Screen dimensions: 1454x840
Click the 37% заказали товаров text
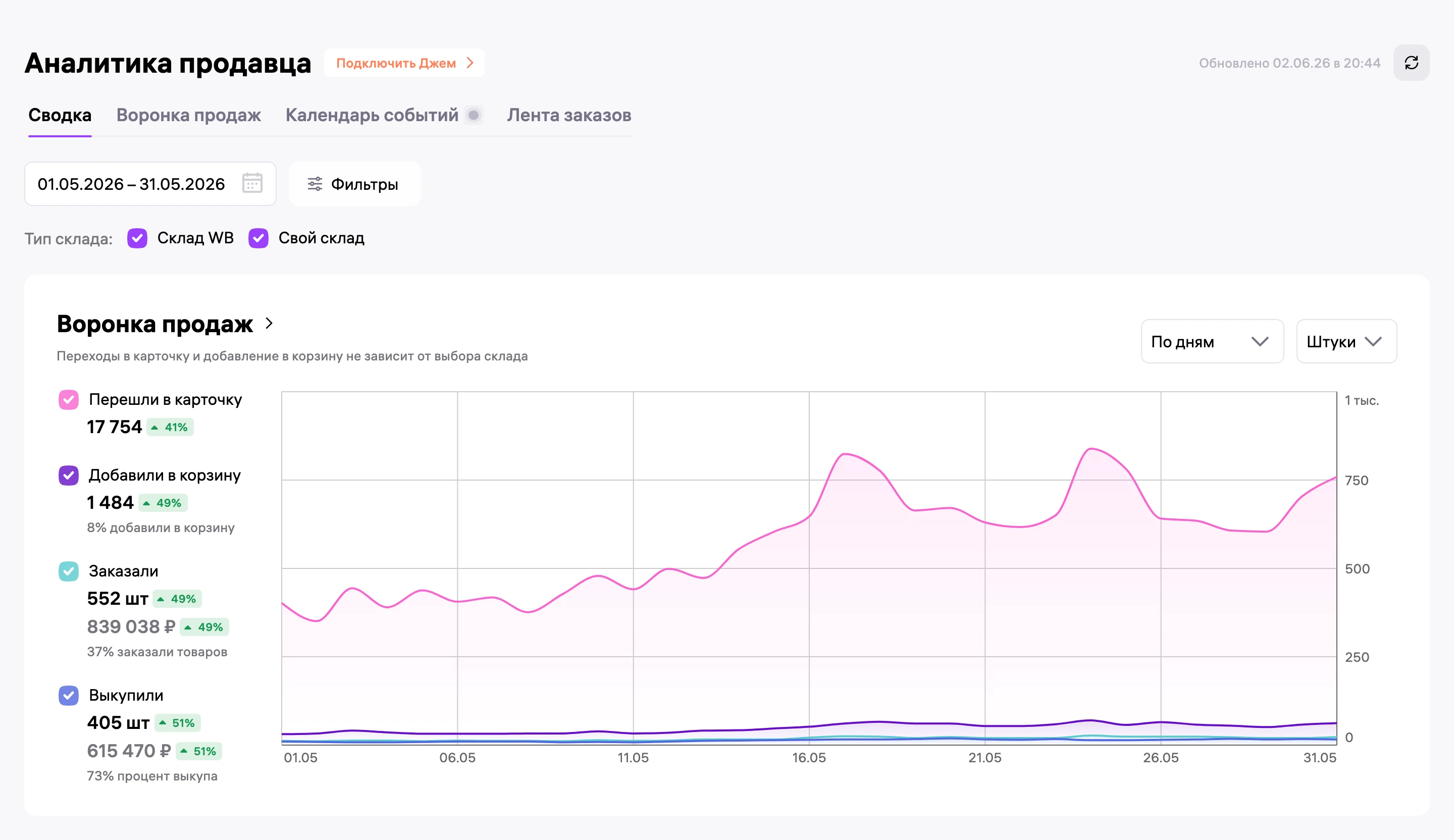coord(157,652)
